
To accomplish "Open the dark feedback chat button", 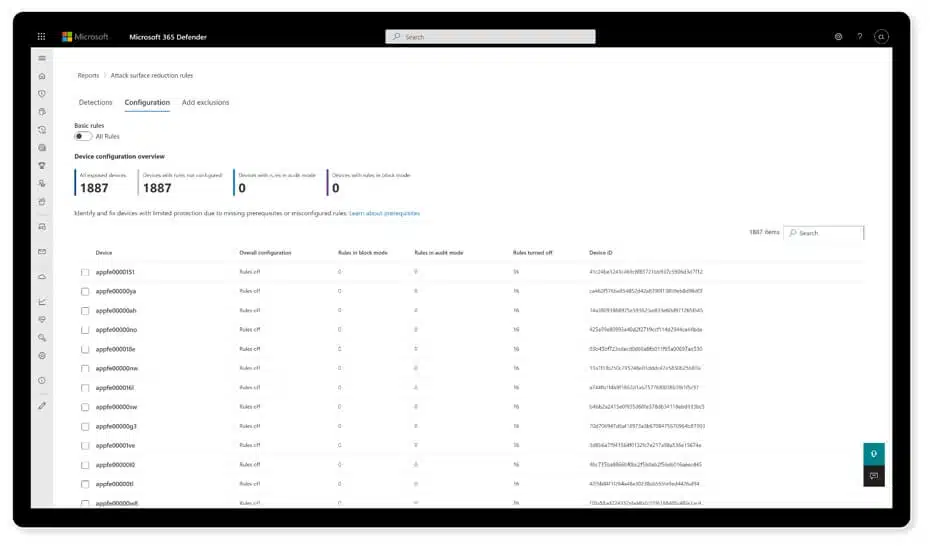I will pyautogui.click(x=874, y=476).
